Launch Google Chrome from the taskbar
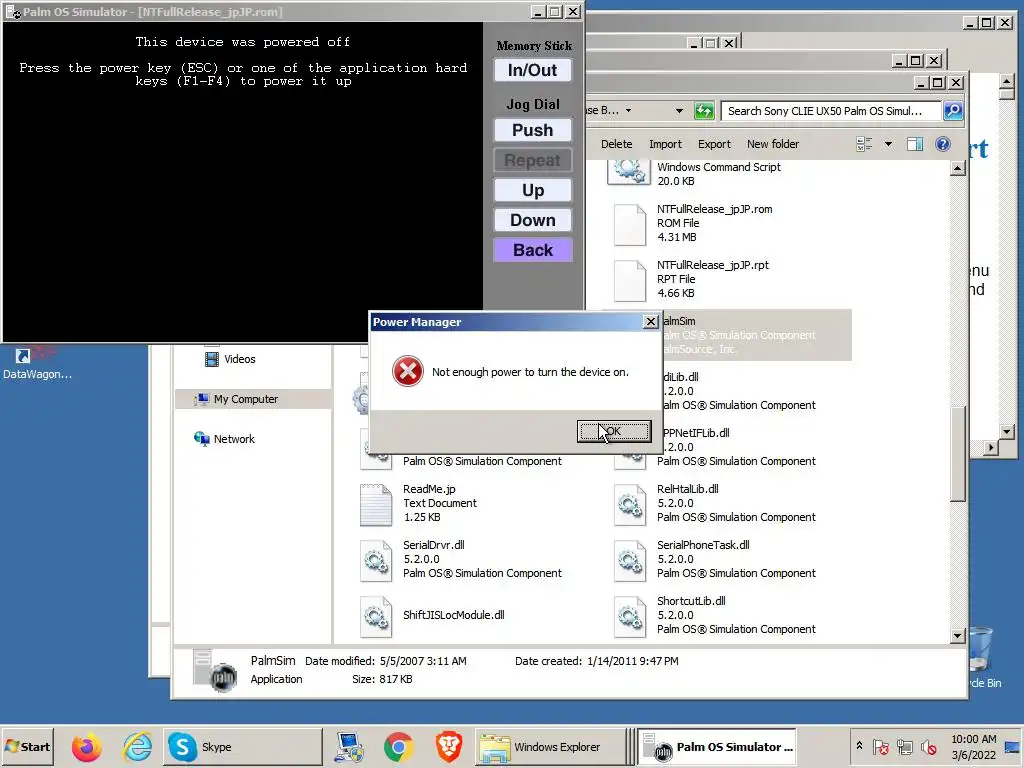The image size is (1024, 768). 398,747
